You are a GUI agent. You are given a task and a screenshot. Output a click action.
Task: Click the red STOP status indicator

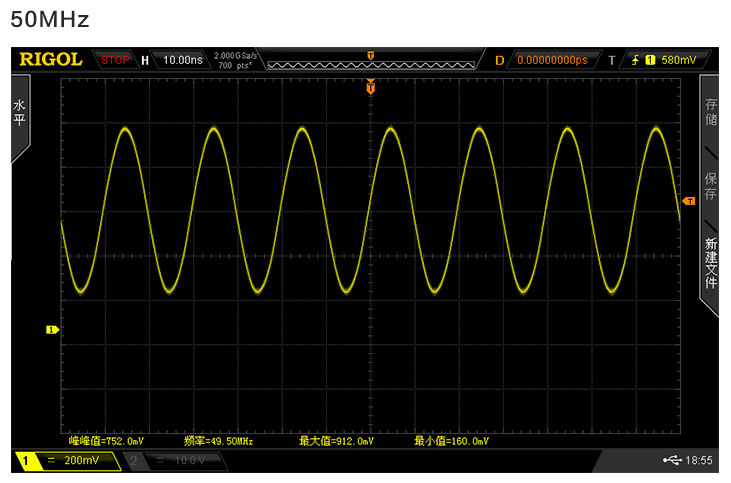coord(115,60)
